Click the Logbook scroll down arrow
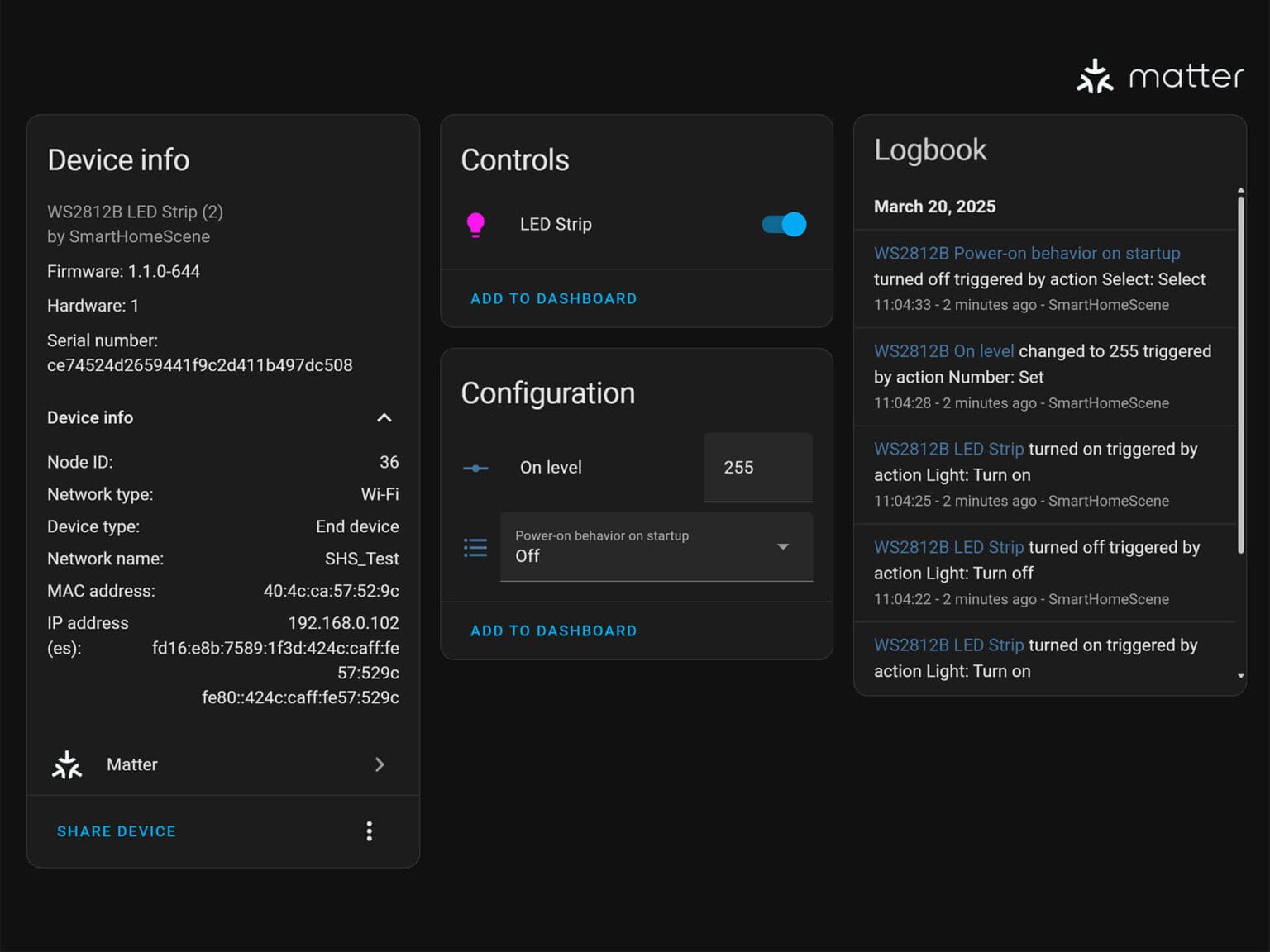 click(1240, 676)
